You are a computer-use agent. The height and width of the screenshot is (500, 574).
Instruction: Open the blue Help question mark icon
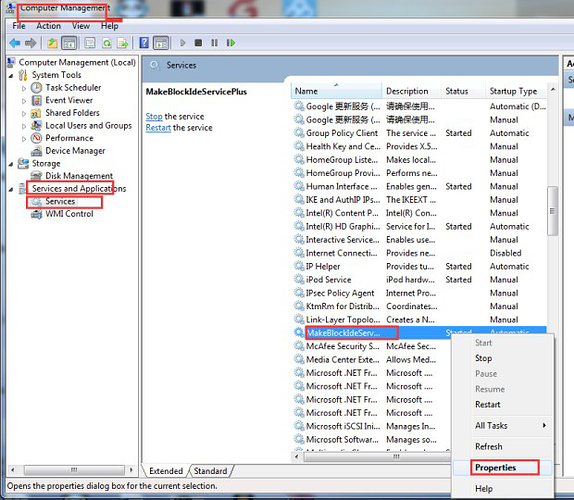pos(144,43)
